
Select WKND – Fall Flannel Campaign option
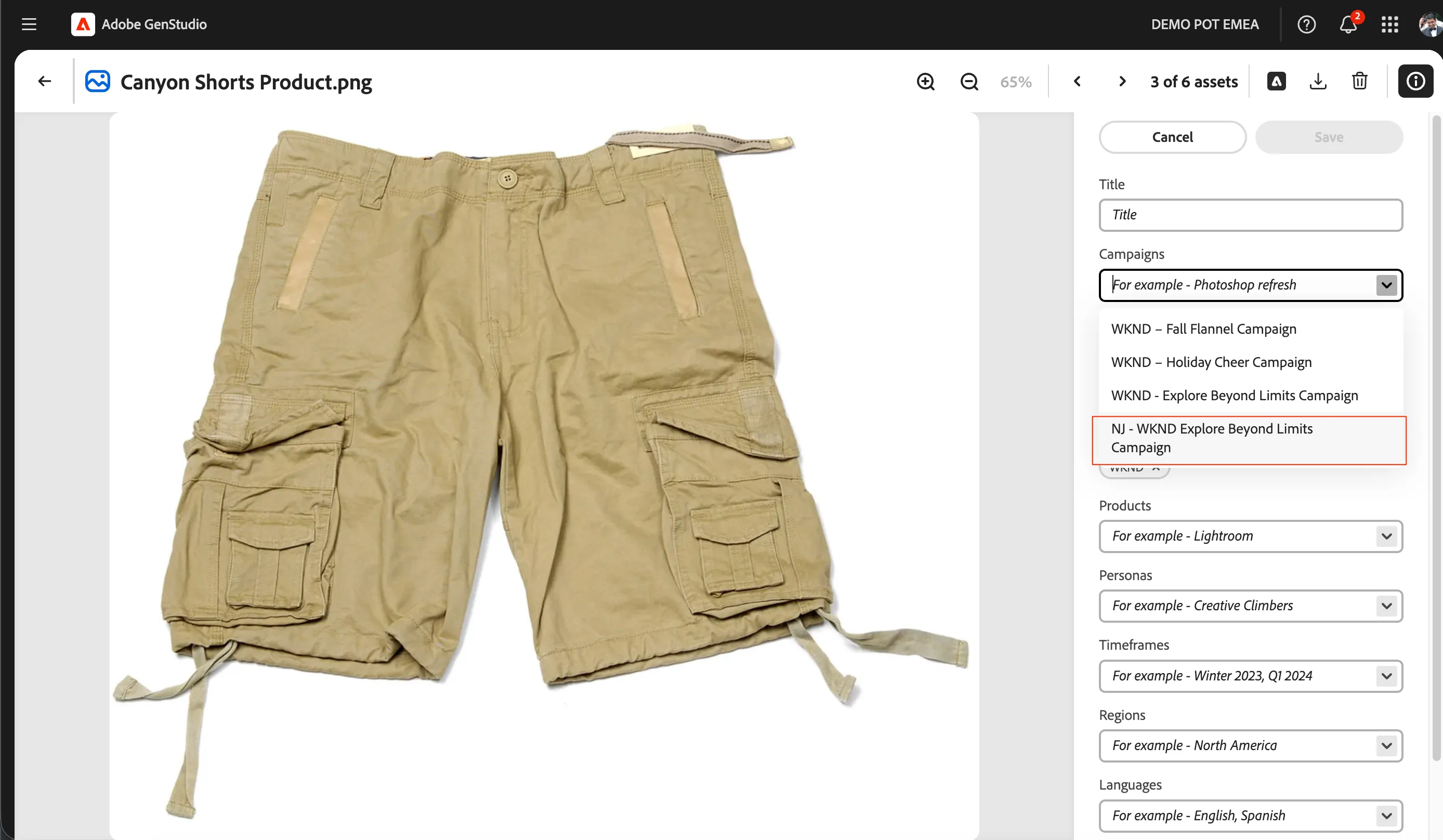[1251, 329]
